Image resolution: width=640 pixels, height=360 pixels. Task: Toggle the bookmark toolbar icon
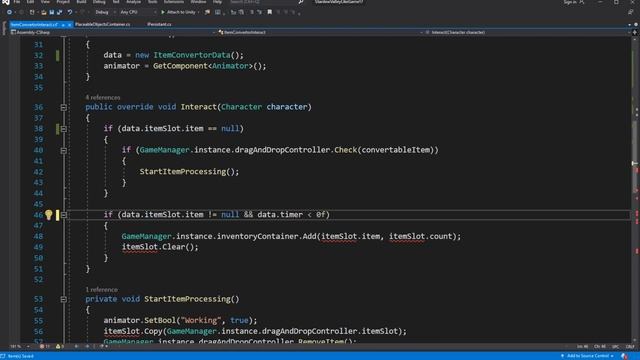click(x=270, y=12)
